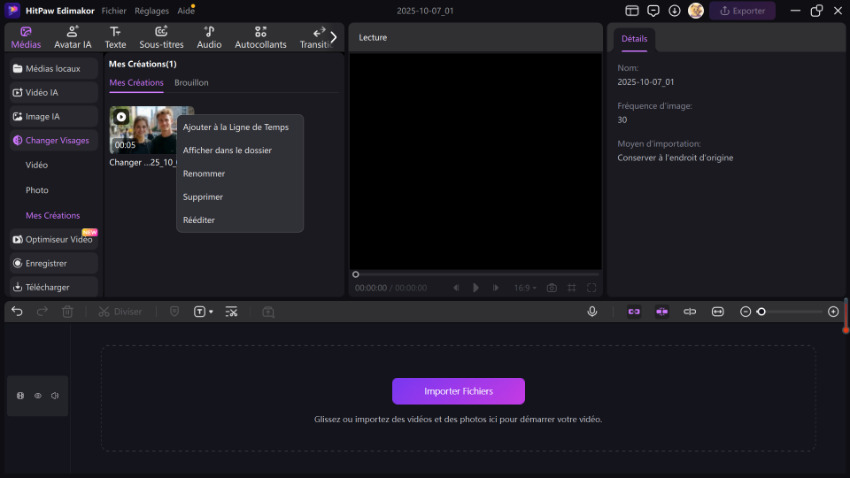Take a snapshot with the camera icon
Image resolution: width=850 pixels, height=478 pixels.
(x=551, y=288)
